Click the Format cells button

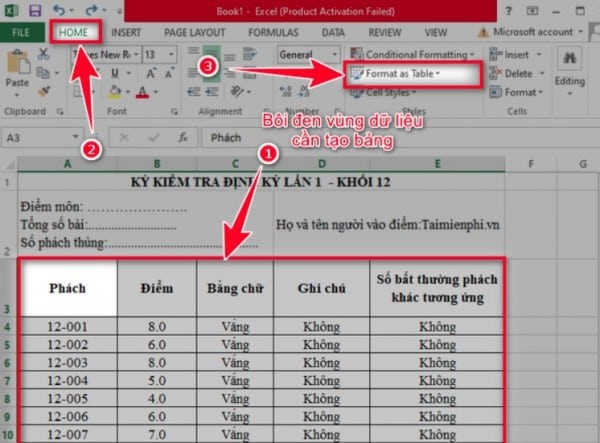click(x=517, y=92)
